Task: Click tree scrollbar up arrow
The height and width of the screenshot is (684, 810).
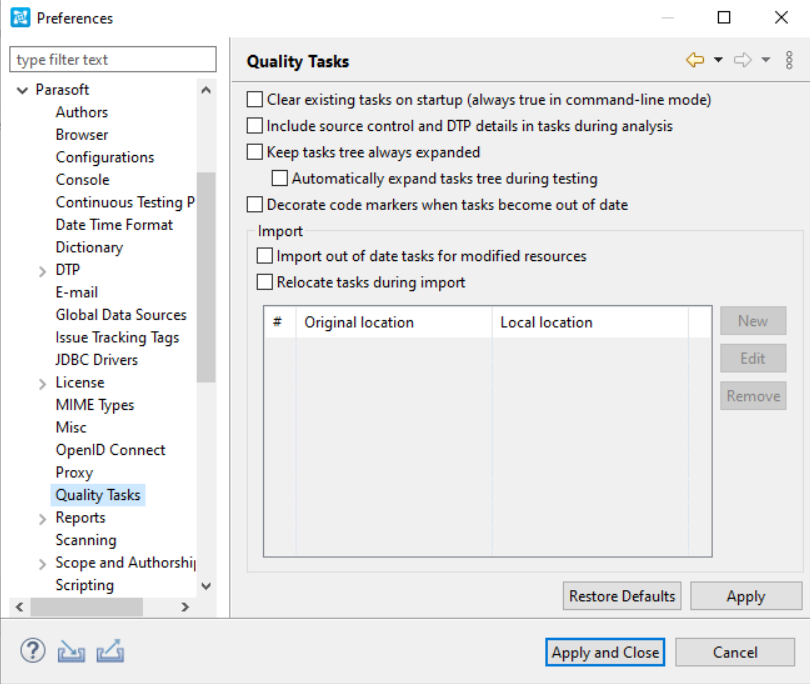Action: point(206,90)
